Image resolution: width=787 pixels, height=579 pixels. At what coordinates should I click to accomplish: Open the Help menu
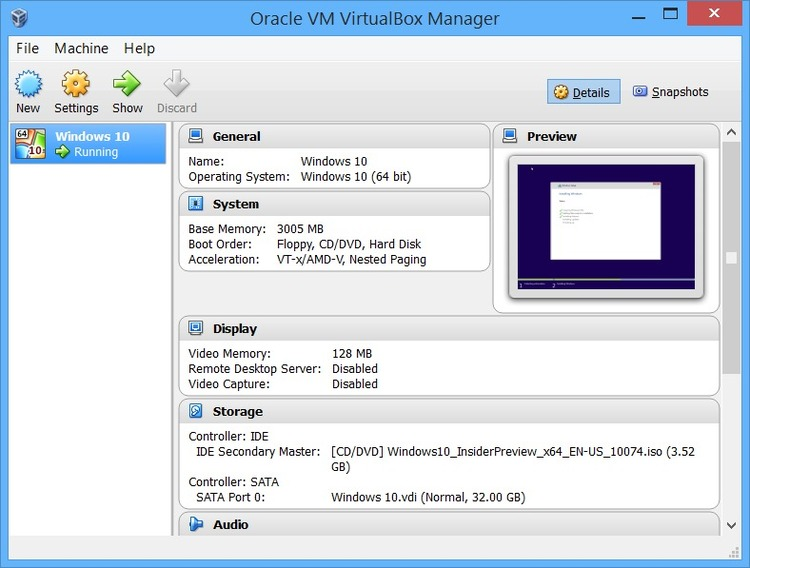pyautogui.click(x=139, y=48)
